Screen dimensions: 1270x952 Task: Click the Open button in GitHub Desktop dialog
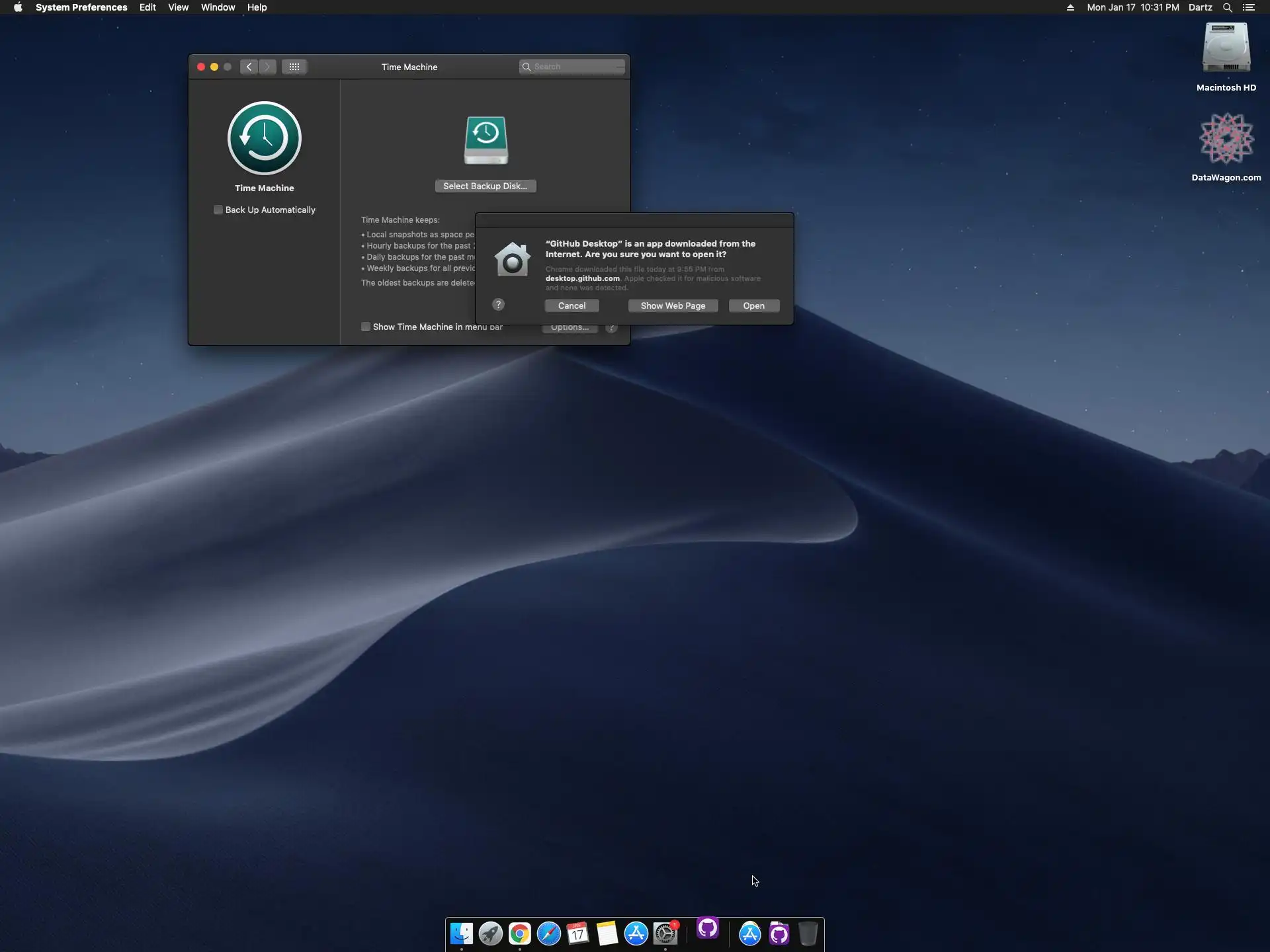(x=753, y=305)
